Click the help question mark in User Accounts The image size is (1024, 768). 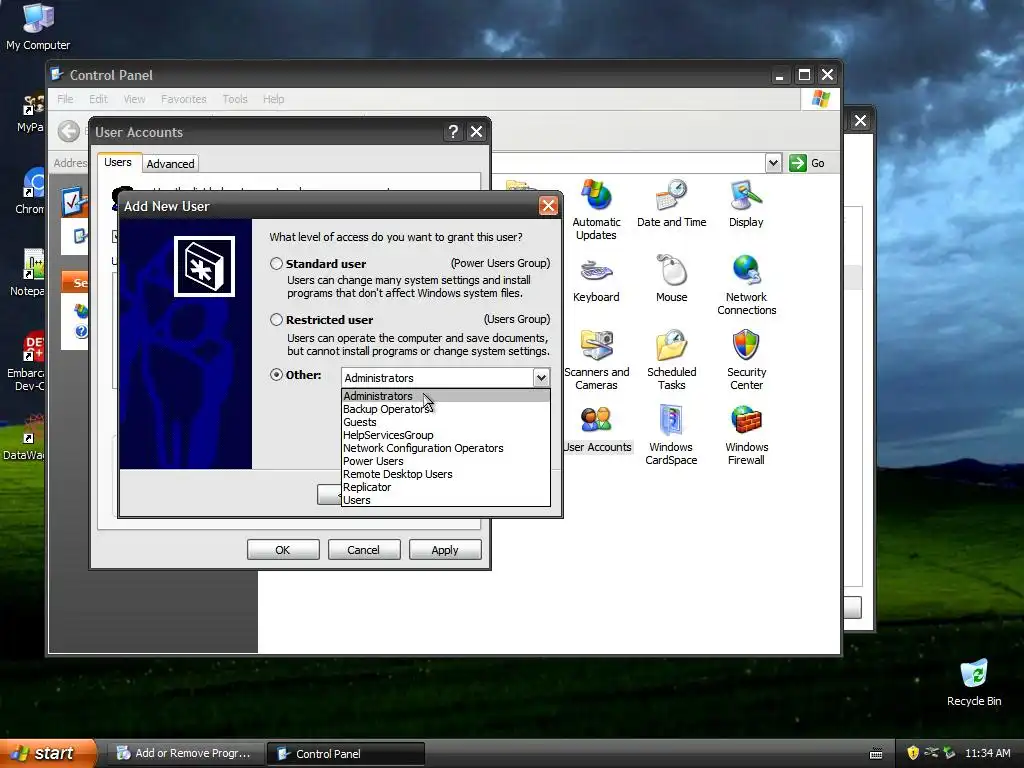(453, 132)
